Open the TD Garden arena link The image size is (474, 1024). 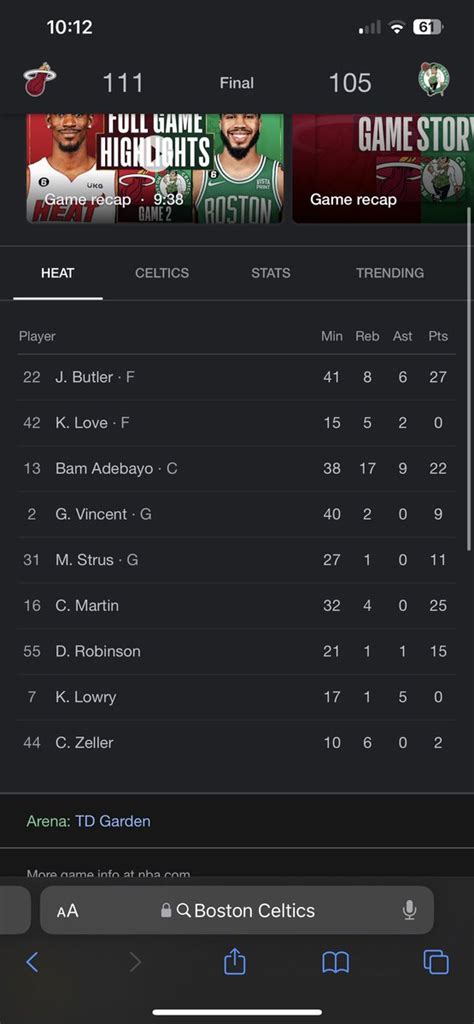click(113, 821)
